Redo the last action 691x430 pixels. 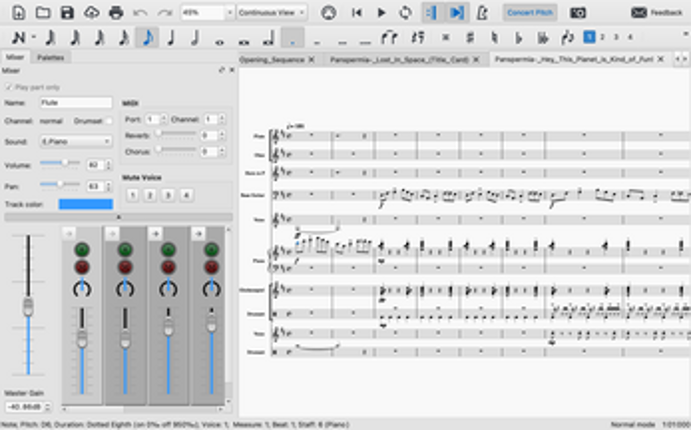point(165,12)
